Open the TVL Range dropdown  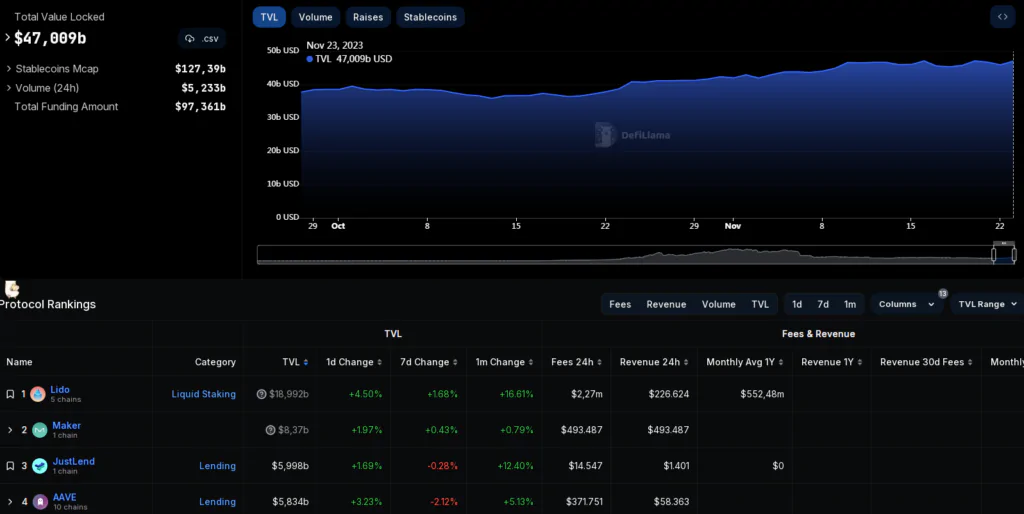point(987,304)
